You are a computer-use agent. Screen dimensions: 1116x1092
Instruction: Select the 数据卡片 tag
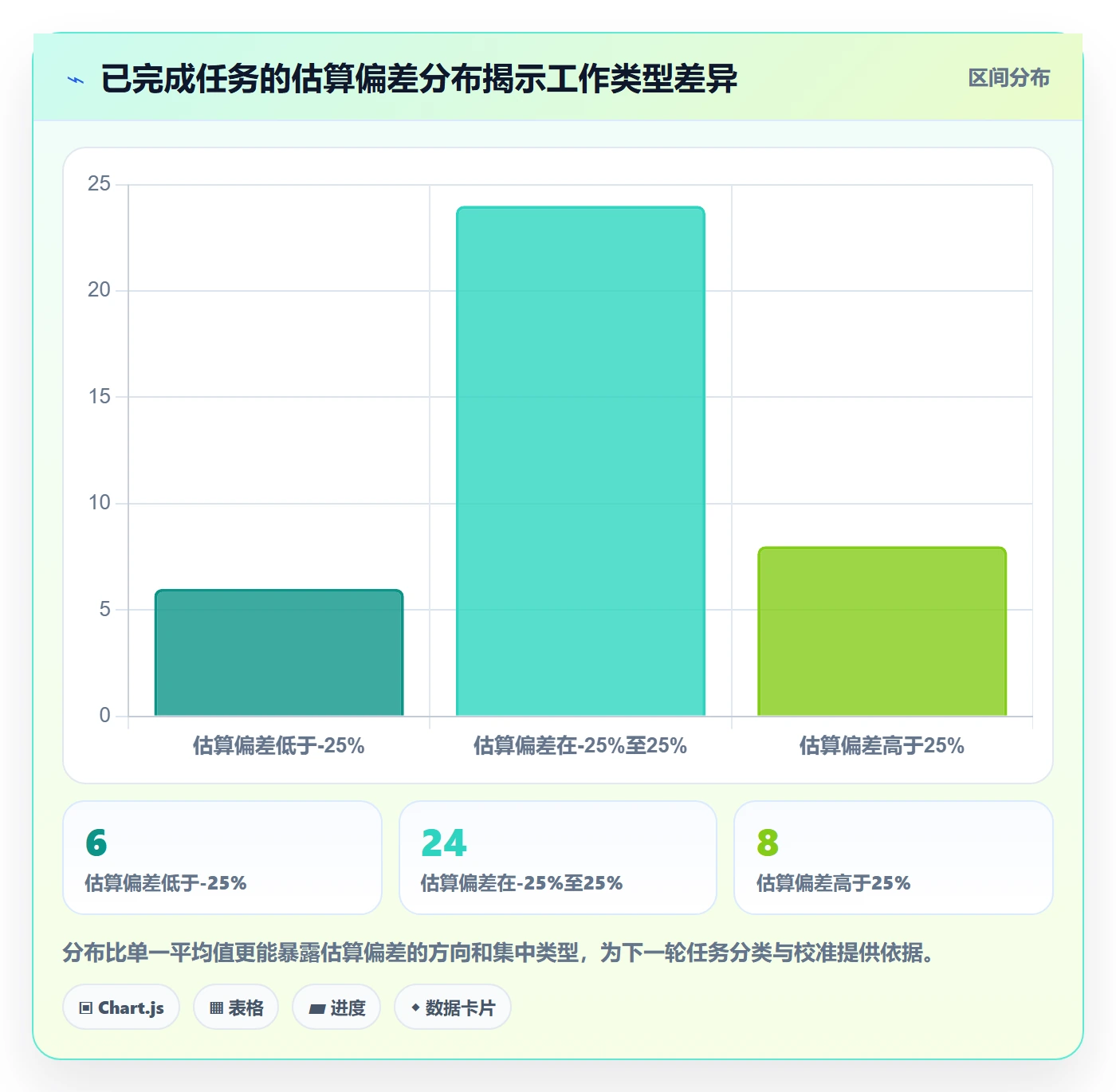452,1008
